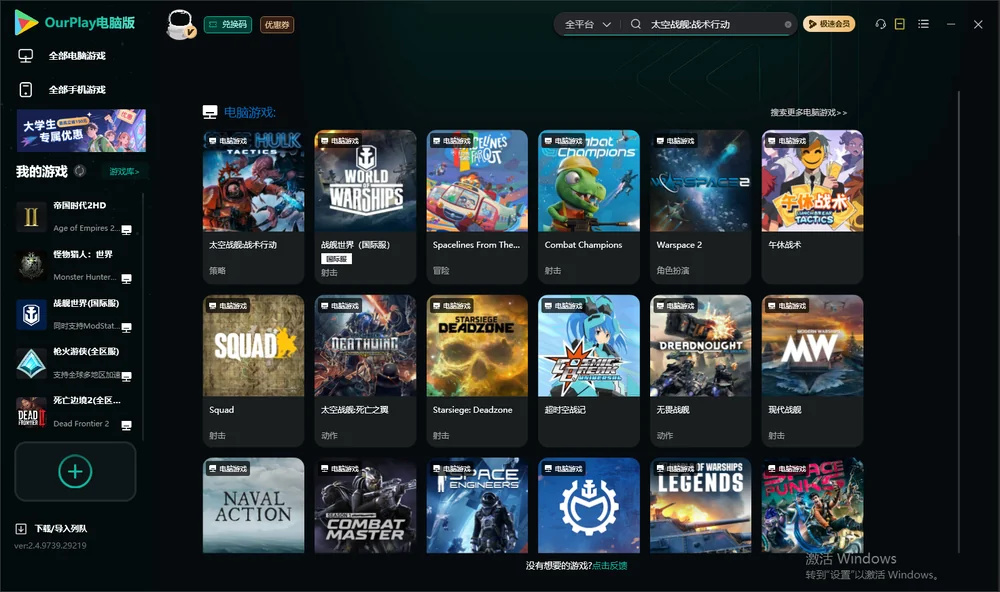Viewport: 1000px width, 592px height.
Task: Click the 角色扮演 label under Warspace 2
Action: tap(673, 270)
